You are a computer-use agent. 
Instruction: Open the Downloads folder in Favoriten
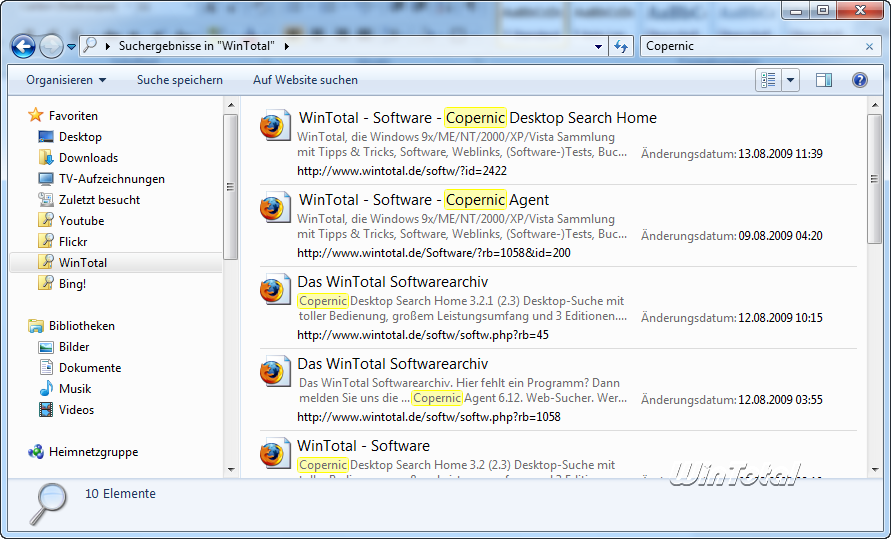click(88, 158)
